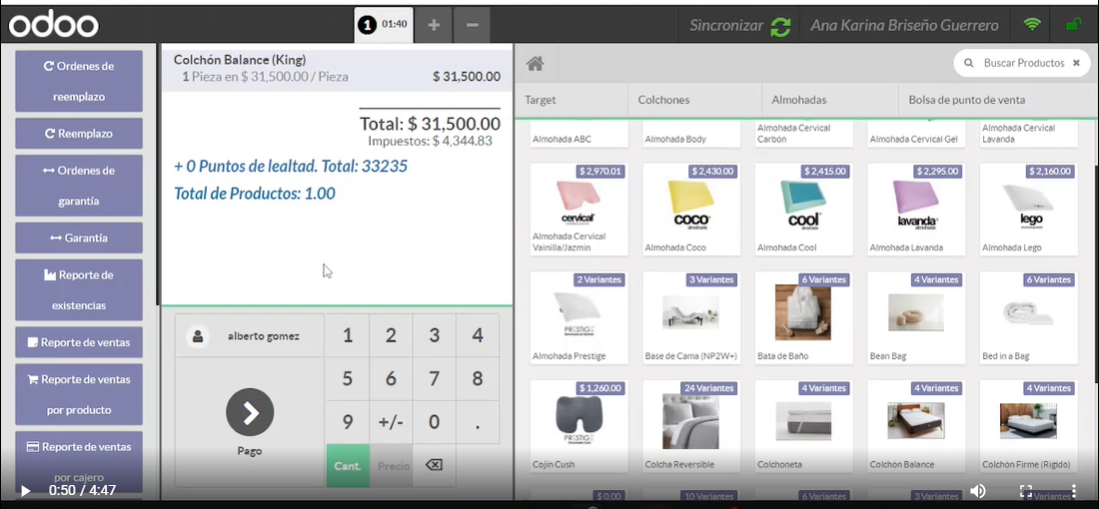The image size is (1099, 509).
Task: Go to product home category icon
Action: click(x=535, y=64)
